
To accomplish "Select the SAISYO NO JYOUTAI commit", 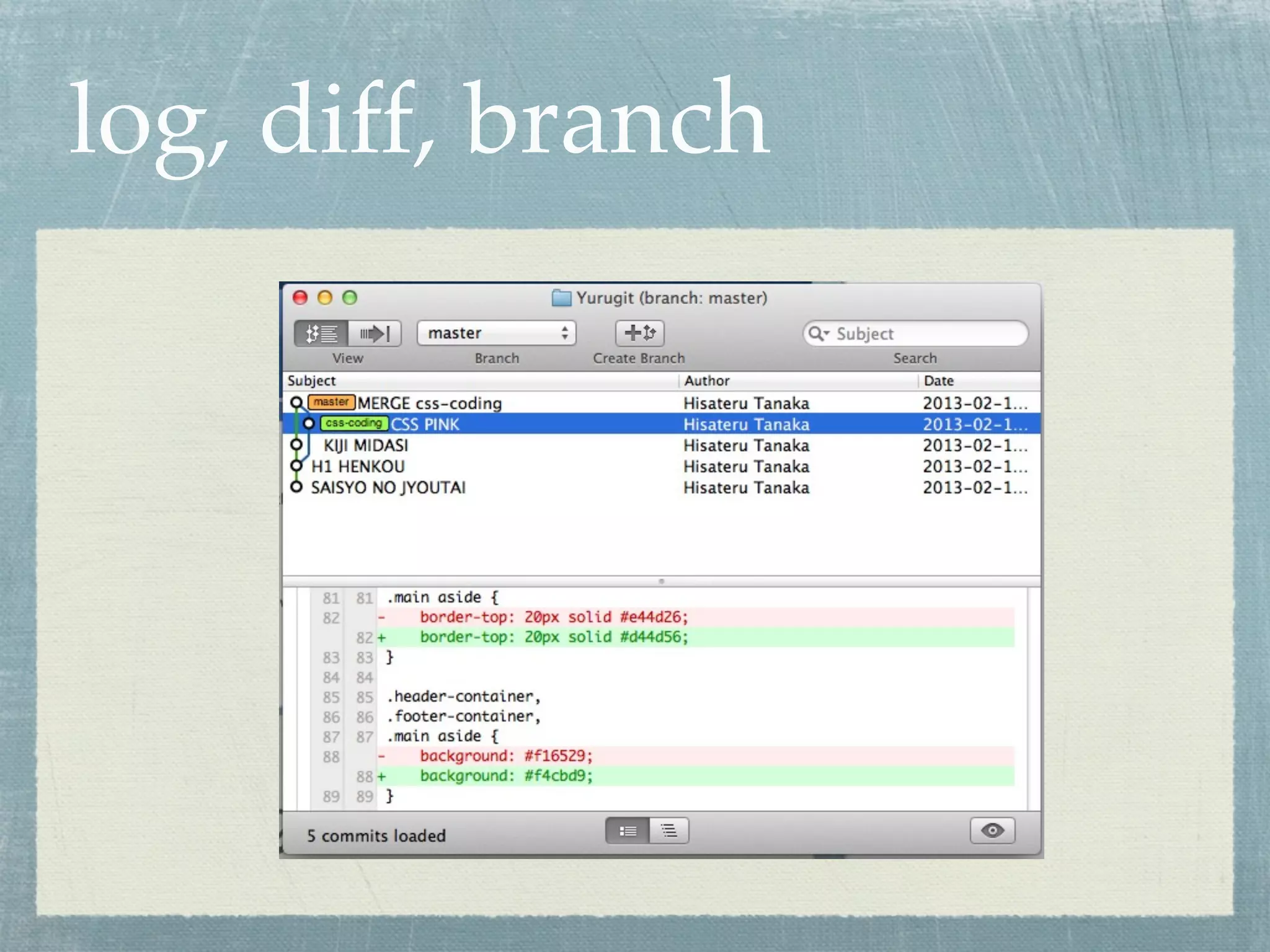I will (662, 487).
